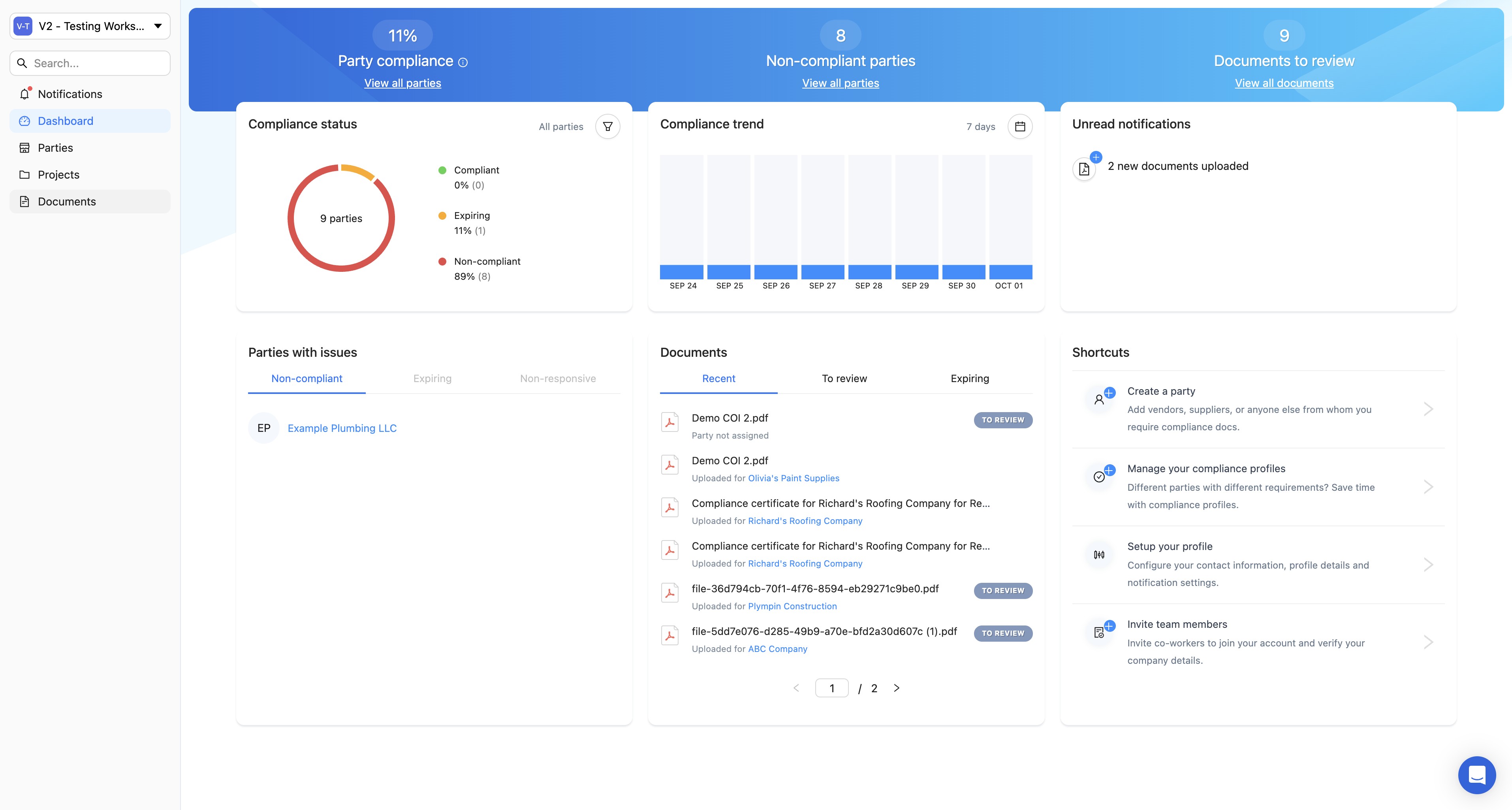Open Example Plumbing LLC party link
The height and width of the screenshot is (810, 1512).
342,428
